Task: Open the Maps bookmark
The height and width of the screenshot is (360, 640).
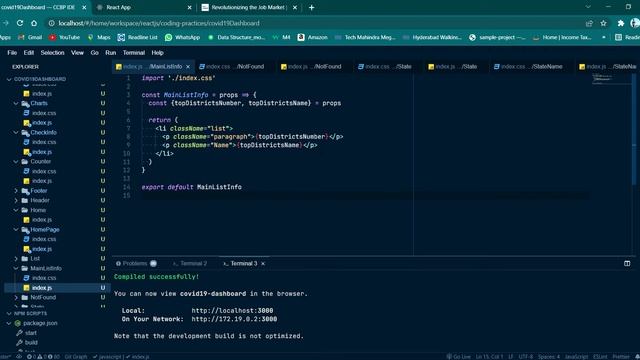Action: (99, 37)
